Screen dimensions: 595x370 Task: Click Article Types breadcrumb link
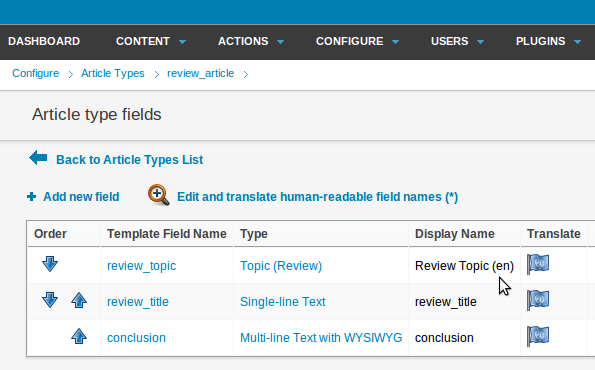tap(113, 73)
